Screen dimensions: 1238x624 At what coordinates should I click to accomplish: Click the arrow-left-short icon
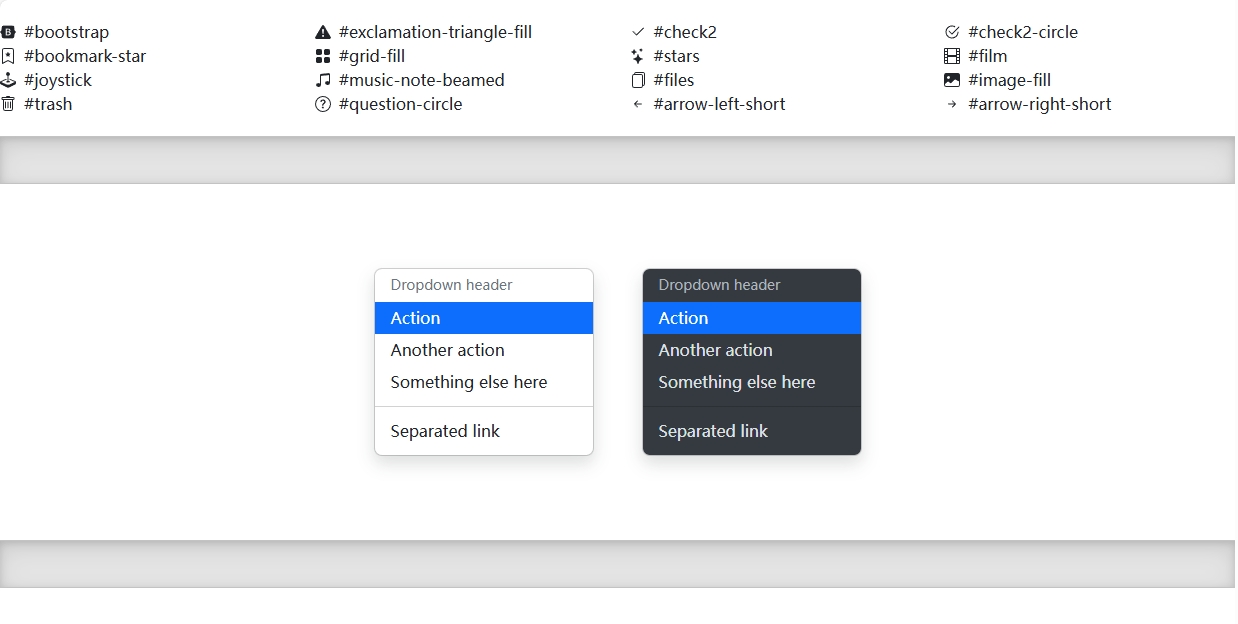point(637,104)
